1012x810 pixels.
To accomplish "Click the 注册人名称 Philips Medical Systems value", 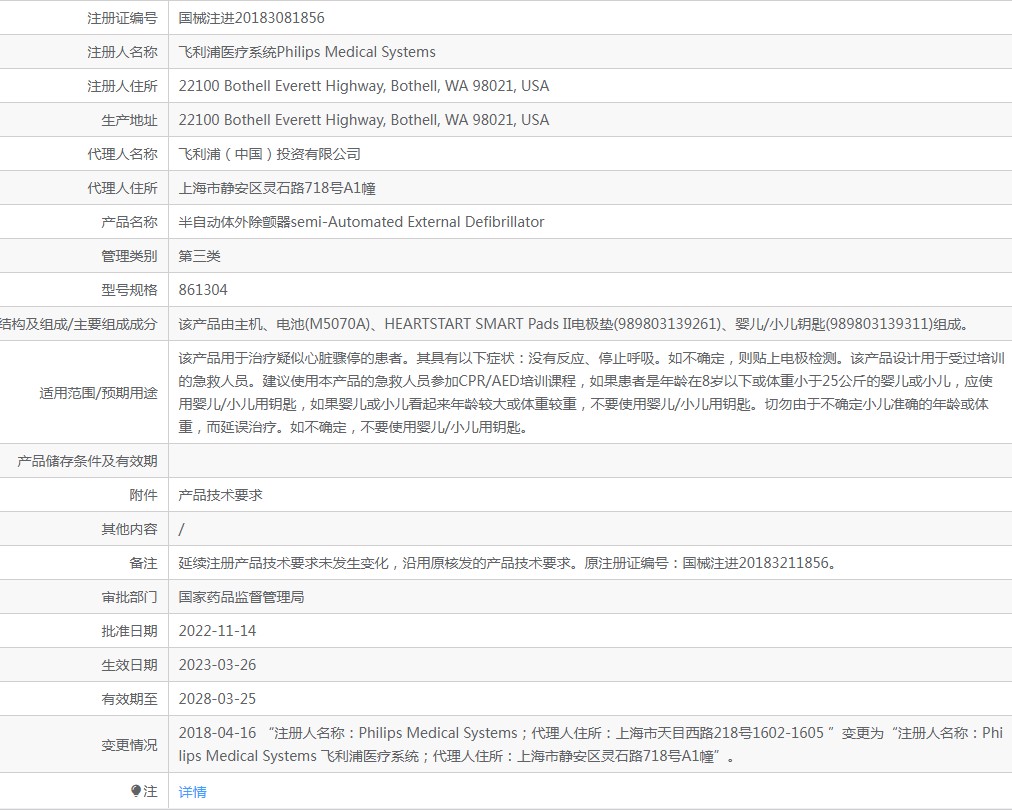I will (307, 52).
